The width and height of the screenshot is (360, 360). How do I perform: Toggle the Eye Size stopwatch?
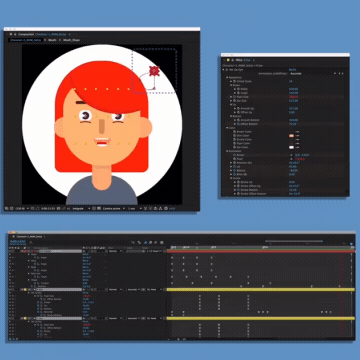click(234, 101)
